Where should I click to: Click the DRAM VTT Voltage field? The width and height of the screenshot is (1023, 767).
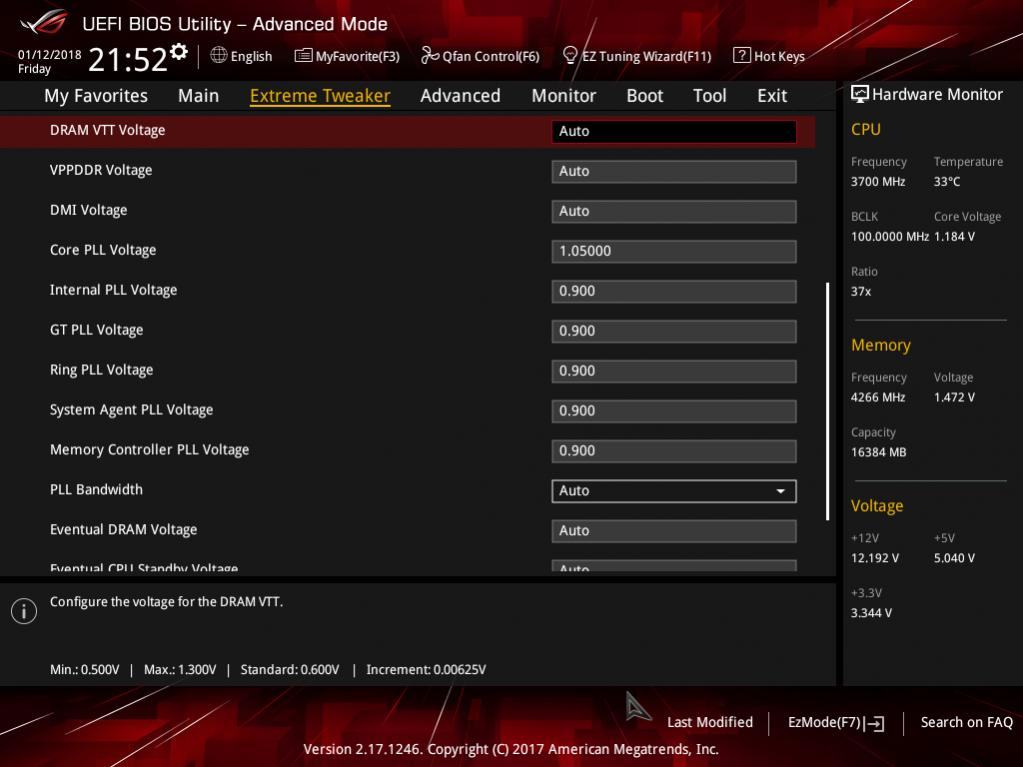click(673, 131)
